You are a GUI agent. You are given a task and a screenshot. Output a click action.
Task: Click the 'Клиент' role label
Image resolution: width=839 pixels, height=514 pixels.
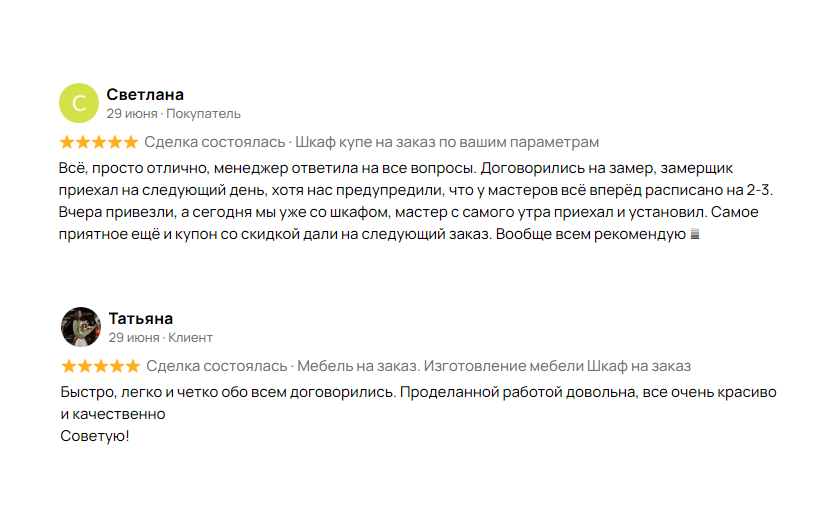click(x=190, y=338)
